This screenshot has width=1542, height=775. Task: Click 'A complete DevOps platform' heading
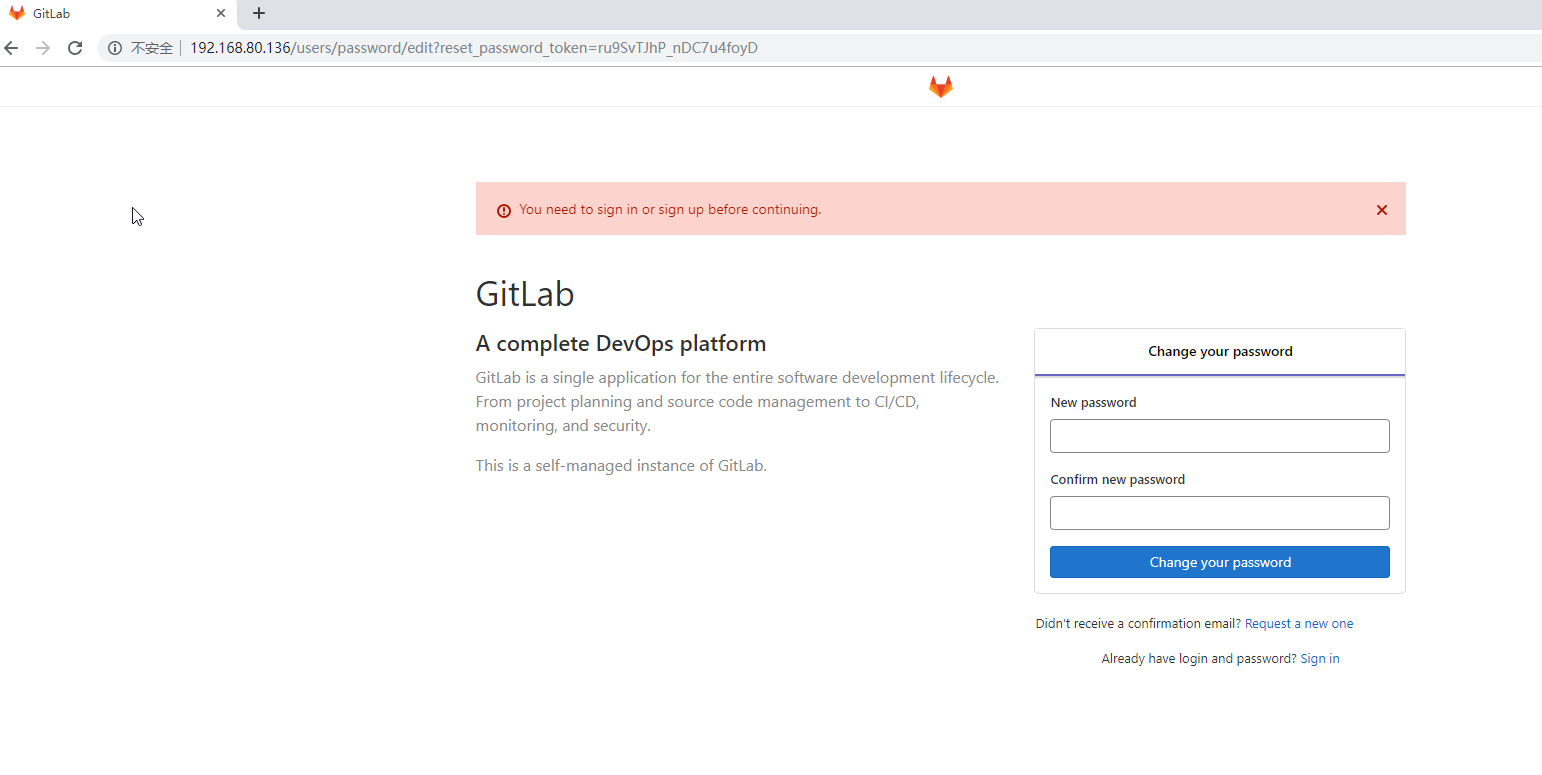click(x=621, y=344)
